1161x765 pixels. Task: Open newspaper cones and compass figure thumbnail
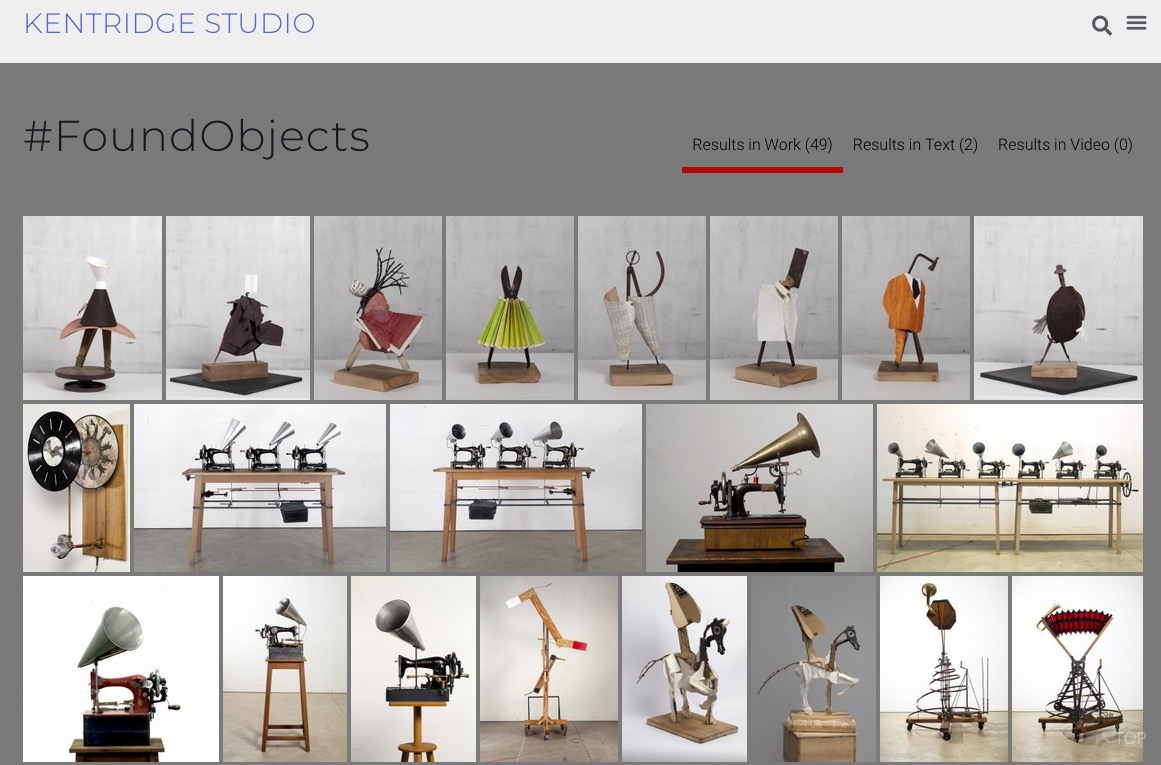pyautogui.click(x=641, y=308)
